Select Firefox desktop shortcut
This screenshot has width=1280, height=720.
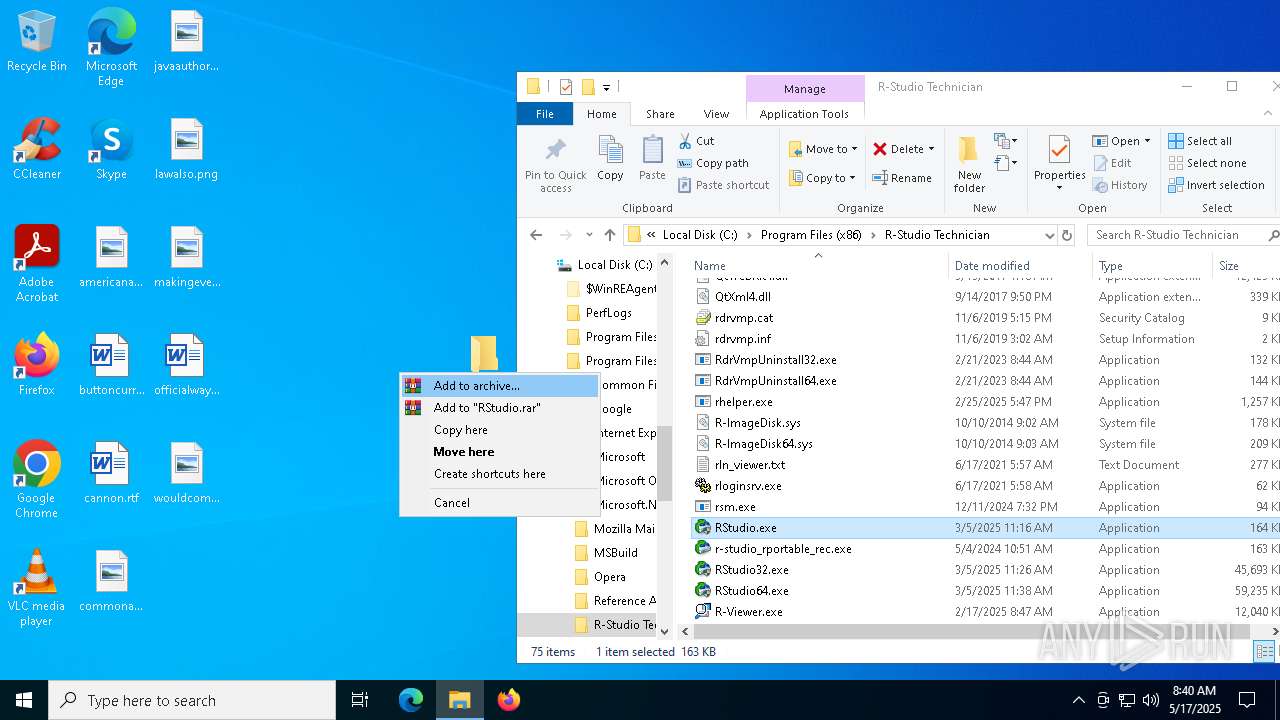(x=37, y=365)
